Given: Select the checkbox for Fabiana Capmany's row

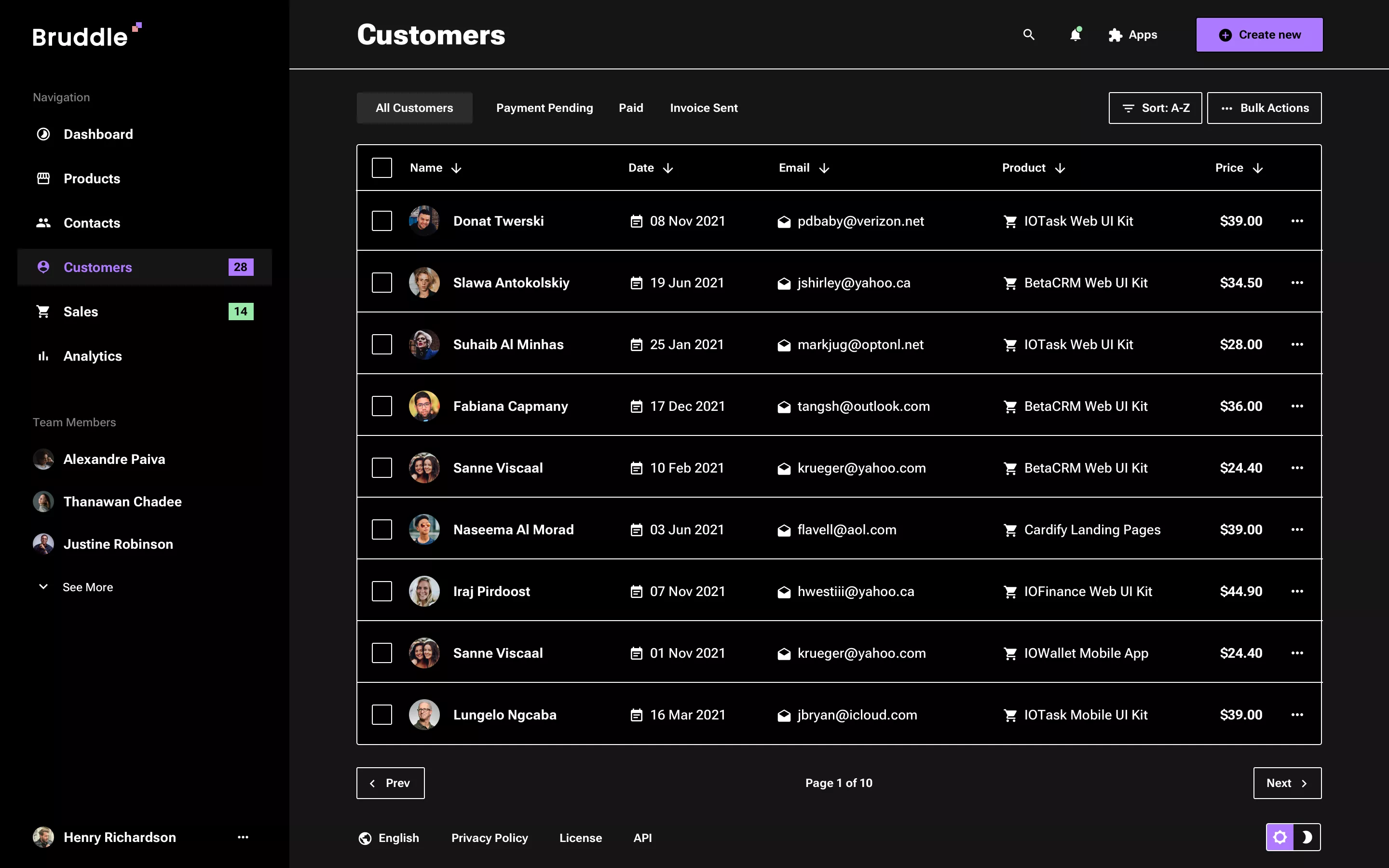Looking at the screenshot, I should point(381,406).
